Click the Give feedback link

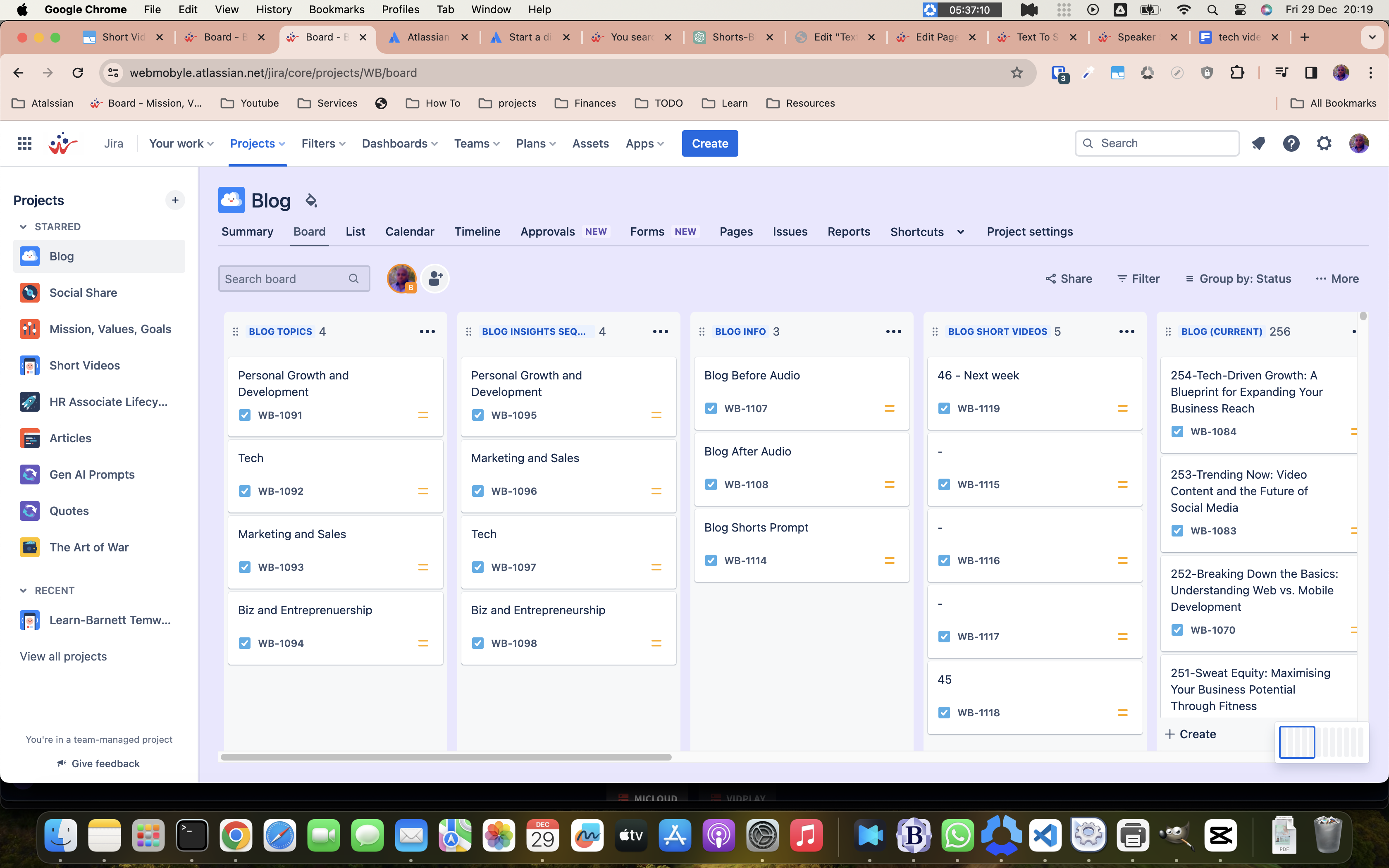click(99, 763)
